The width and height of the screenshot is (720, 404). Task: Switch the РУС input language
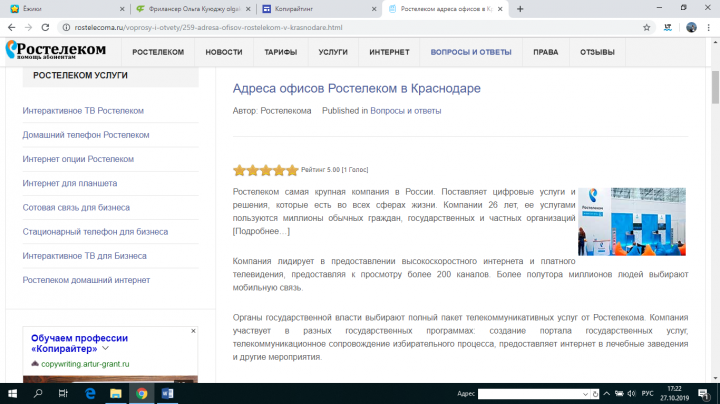click(647, 393)
